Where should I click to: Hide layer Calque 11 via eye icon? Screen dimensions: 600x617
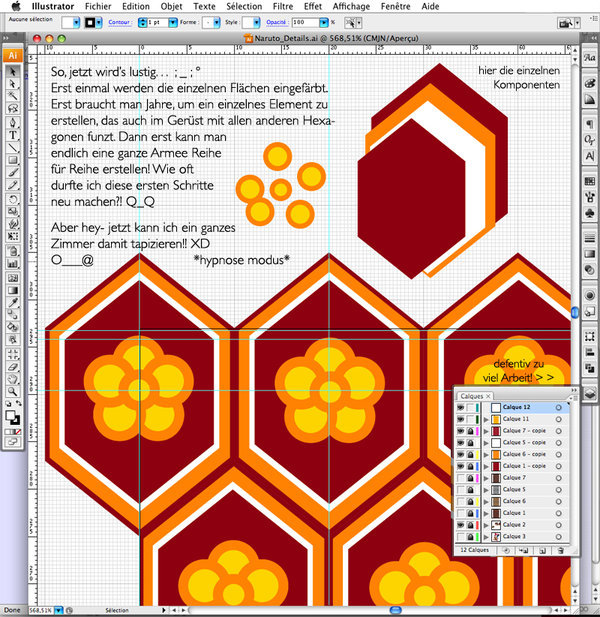[x=460, y=419]
